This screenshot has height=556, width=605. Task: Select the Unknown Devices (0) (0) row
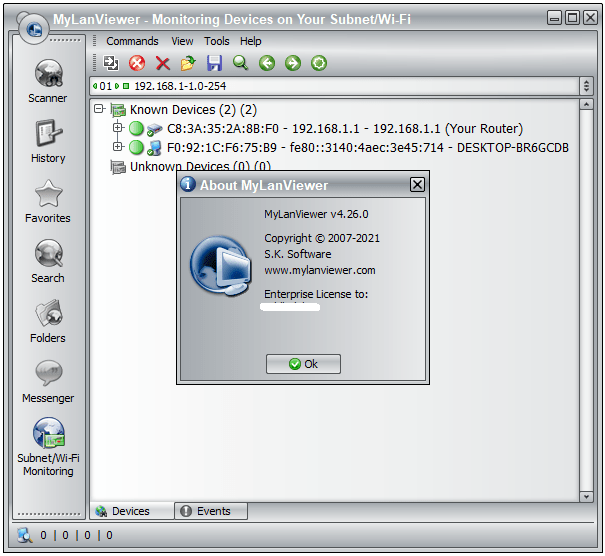click(200, 166)
